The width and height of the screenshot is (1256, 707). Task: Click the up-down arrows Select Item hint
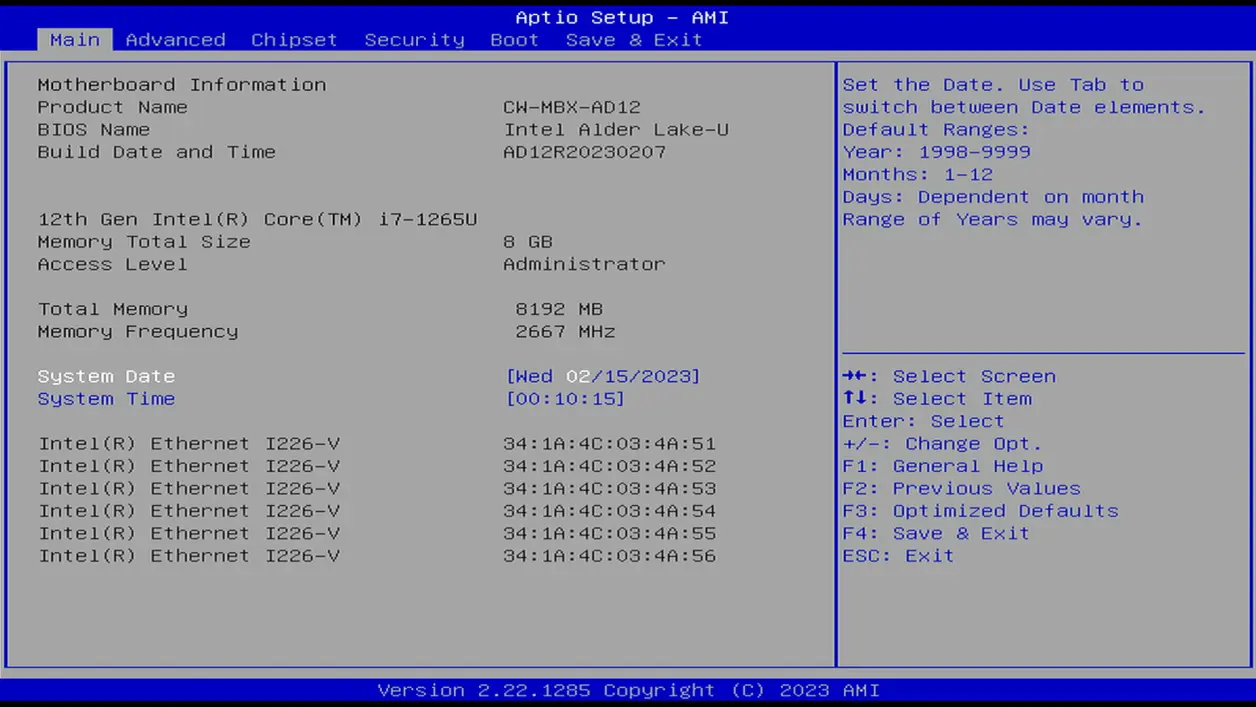pyautogui.click(x=937, y=398)
